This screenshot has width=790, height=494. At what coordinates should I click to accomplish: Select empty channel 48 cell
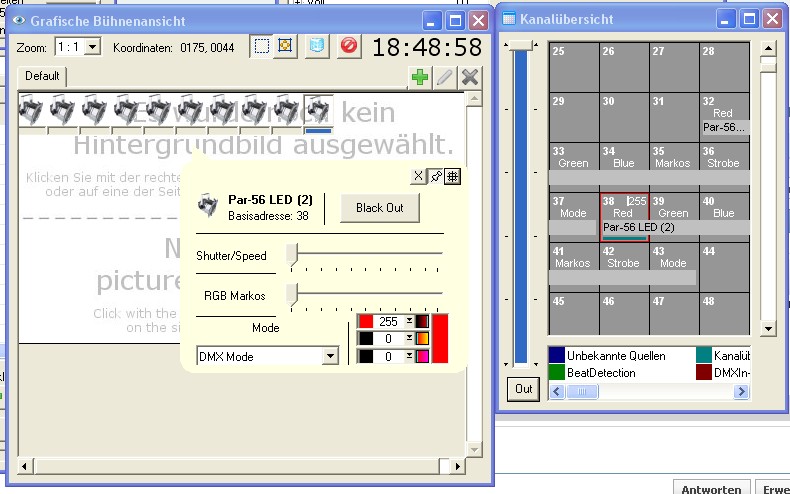pos(724,314)
